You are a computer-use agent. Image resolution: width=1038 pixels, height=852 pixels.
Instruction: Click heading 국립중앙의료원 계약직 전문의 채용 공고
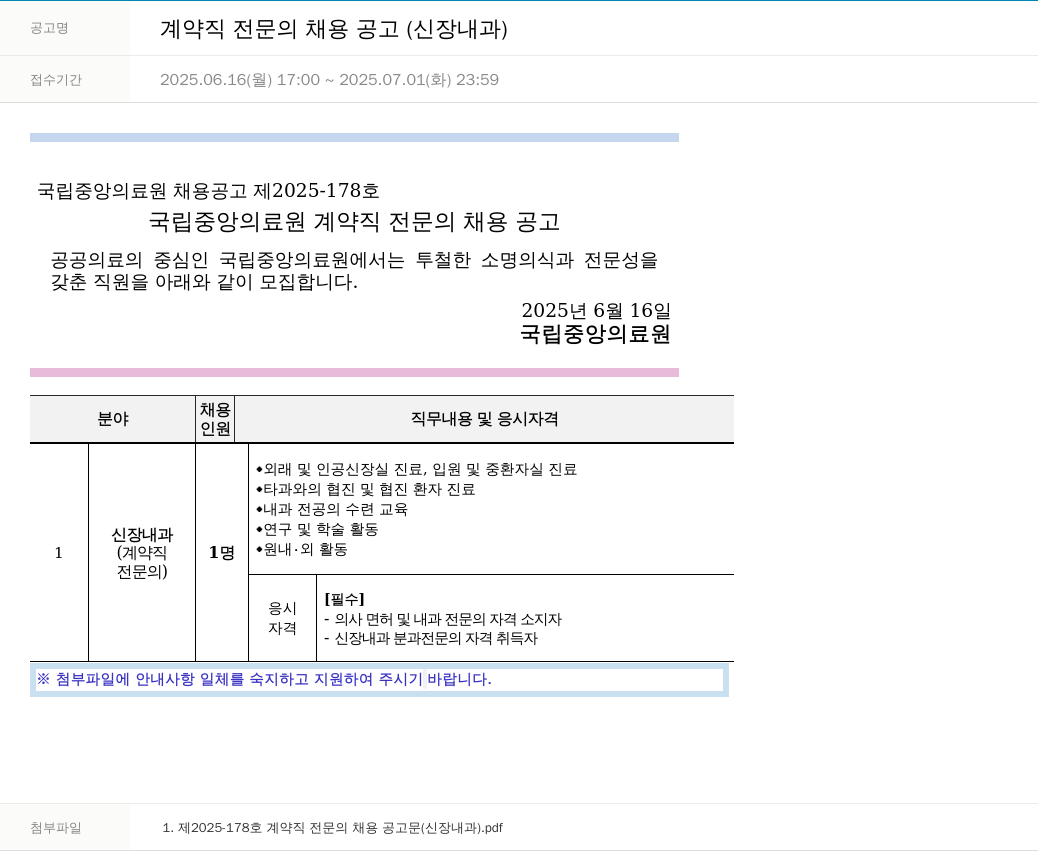click(354, 222)
